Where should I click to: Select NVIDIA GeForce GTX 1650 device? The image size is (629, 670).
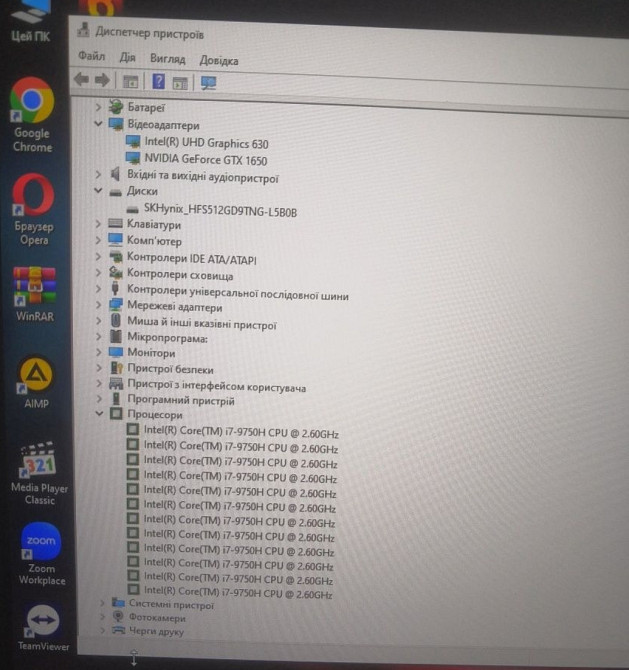(205, 160)
